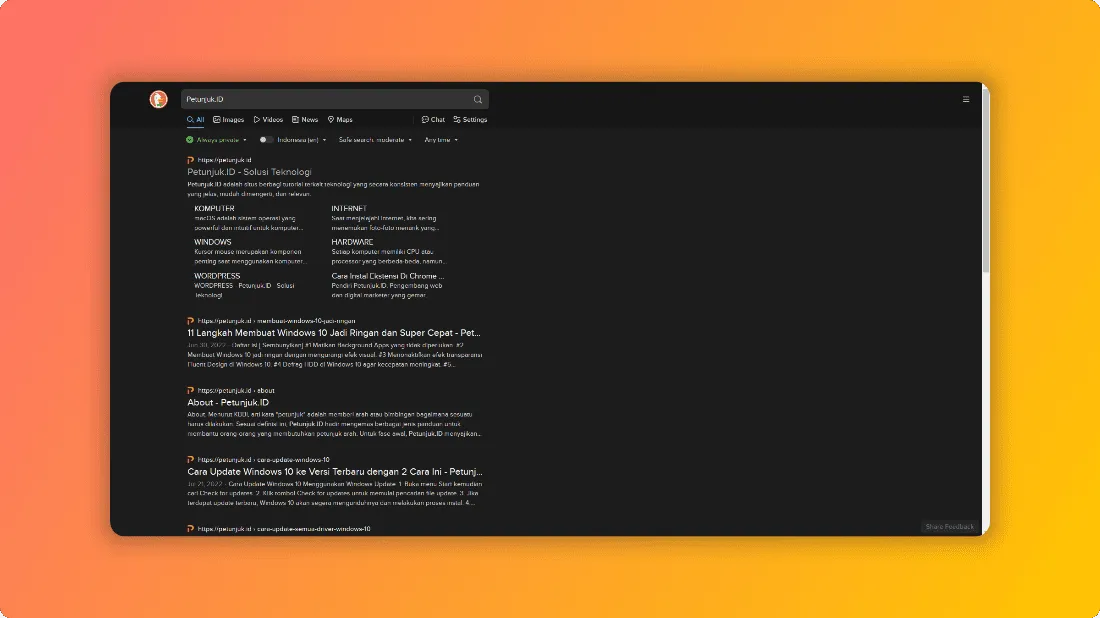
Task: Open the Indonesia (en) region dropdown
Action: point(302,140)
